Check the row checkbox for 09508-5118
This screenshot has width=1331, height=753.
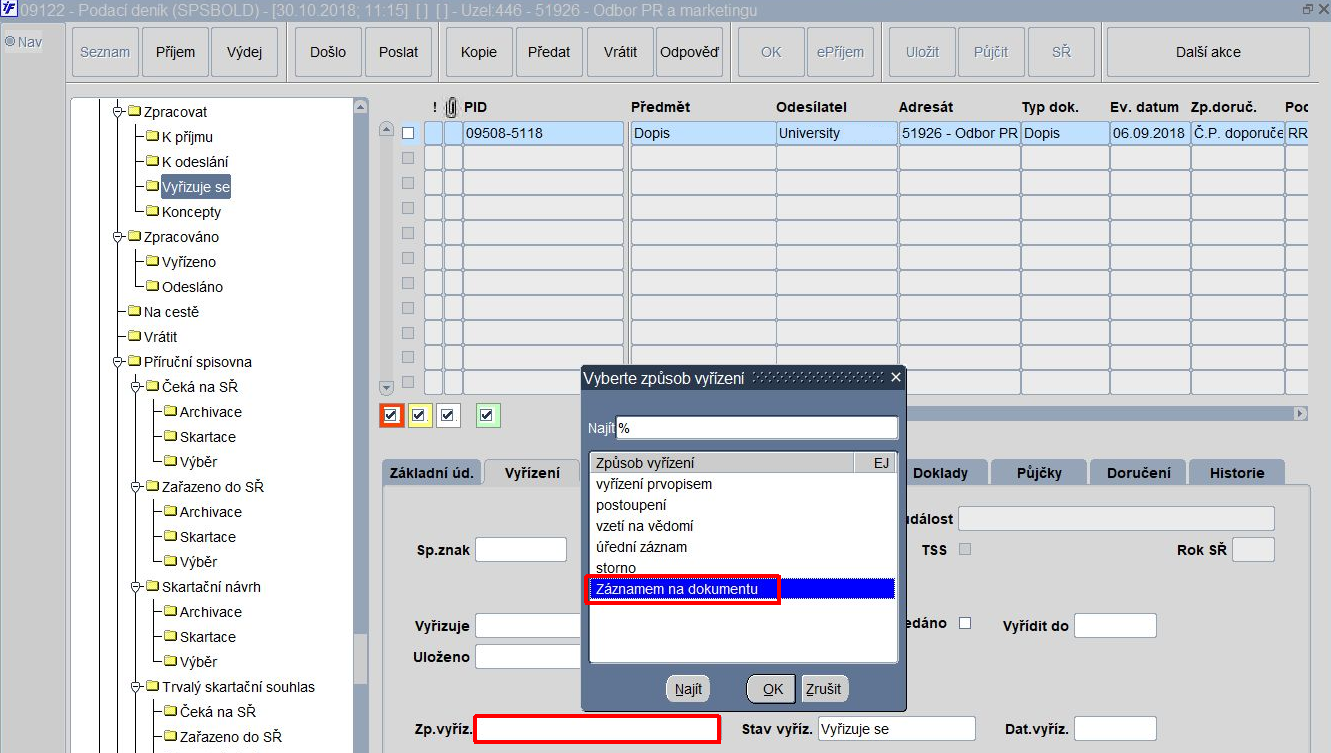[408, 133]
